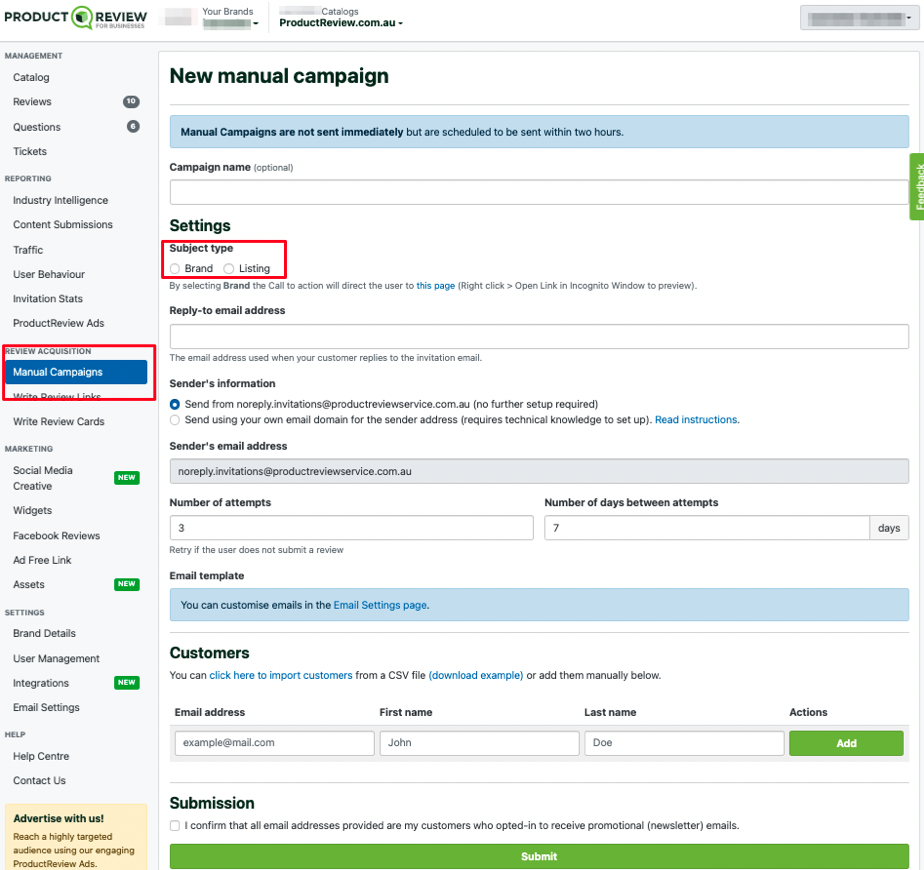Focus the customer Email address field
The image size is (924, 870).
coord(275,743)
